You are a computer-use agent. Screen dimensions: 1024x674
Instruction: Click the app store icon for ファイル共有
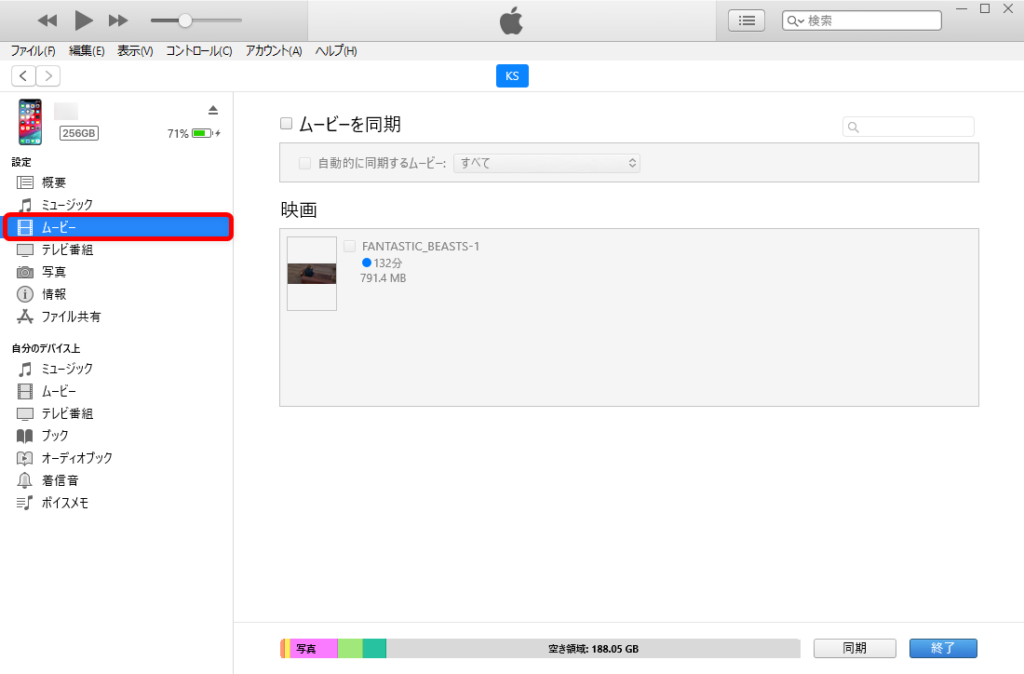pyautogui.click(x=25, y=317)
